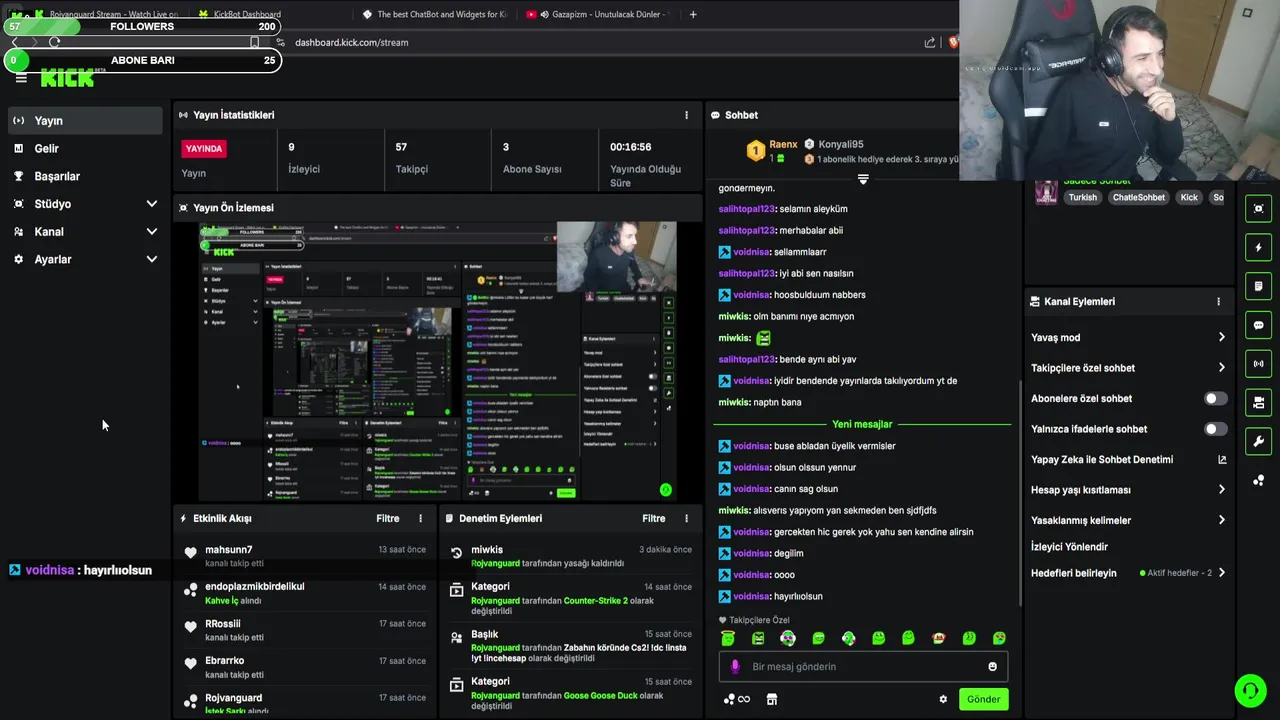Viewport: 1280px width, 720px height.
Task: Open Kanal Eylemleri three-dot menu
Action: (x=1218, y=302)
